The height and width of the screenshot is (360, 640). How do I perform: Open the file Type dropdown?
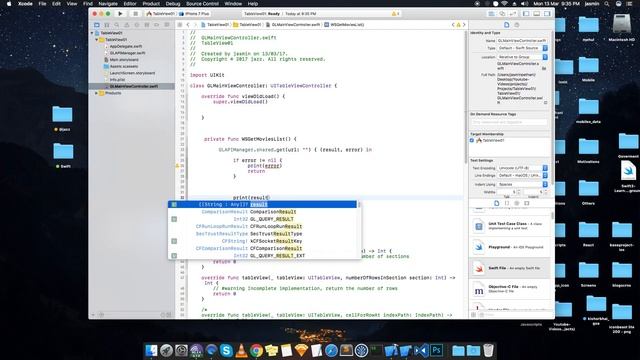tap(522, 48)
